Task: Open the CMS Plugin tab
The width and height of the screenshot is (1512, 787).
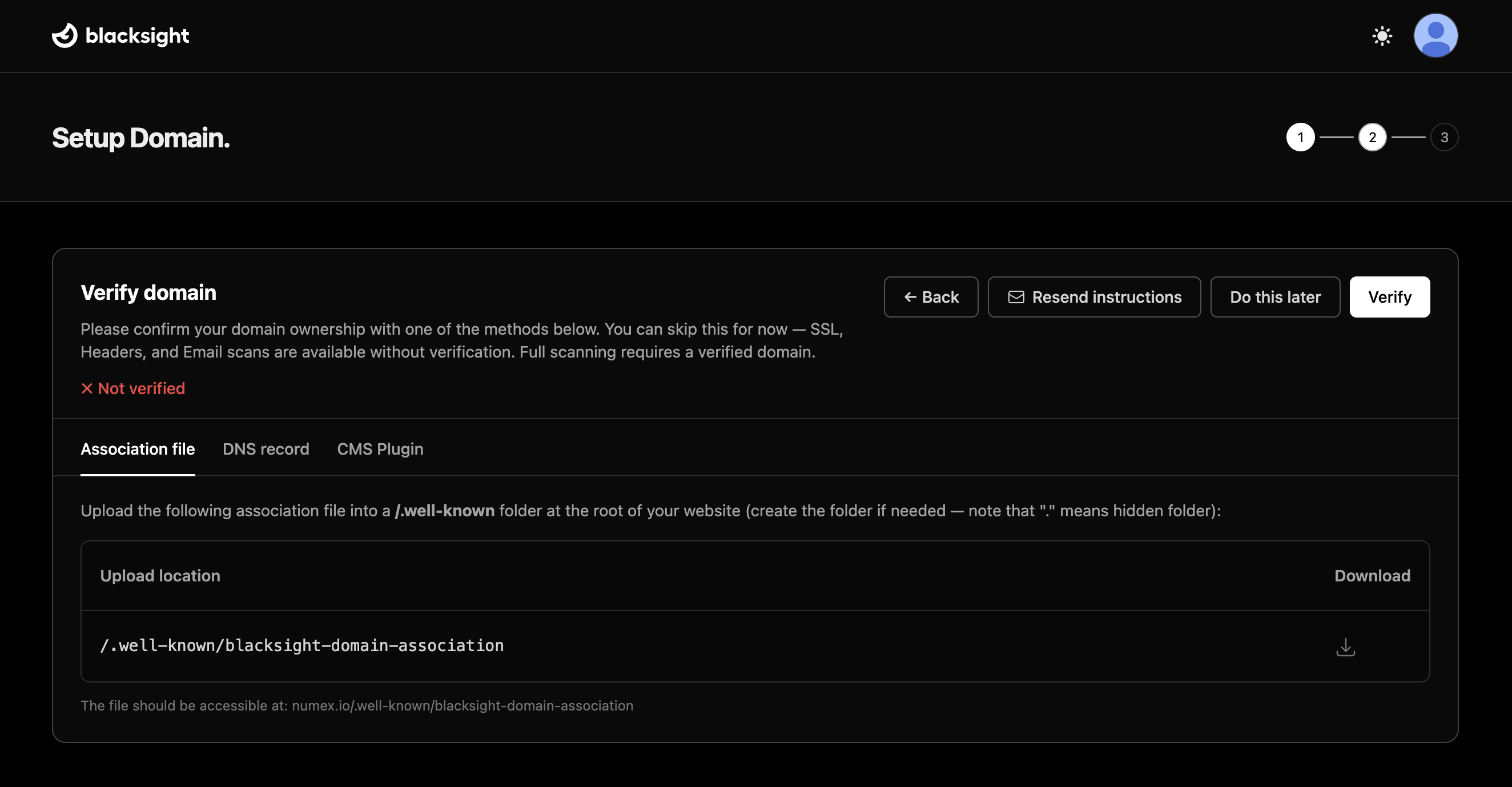Action: click(380, 449)
